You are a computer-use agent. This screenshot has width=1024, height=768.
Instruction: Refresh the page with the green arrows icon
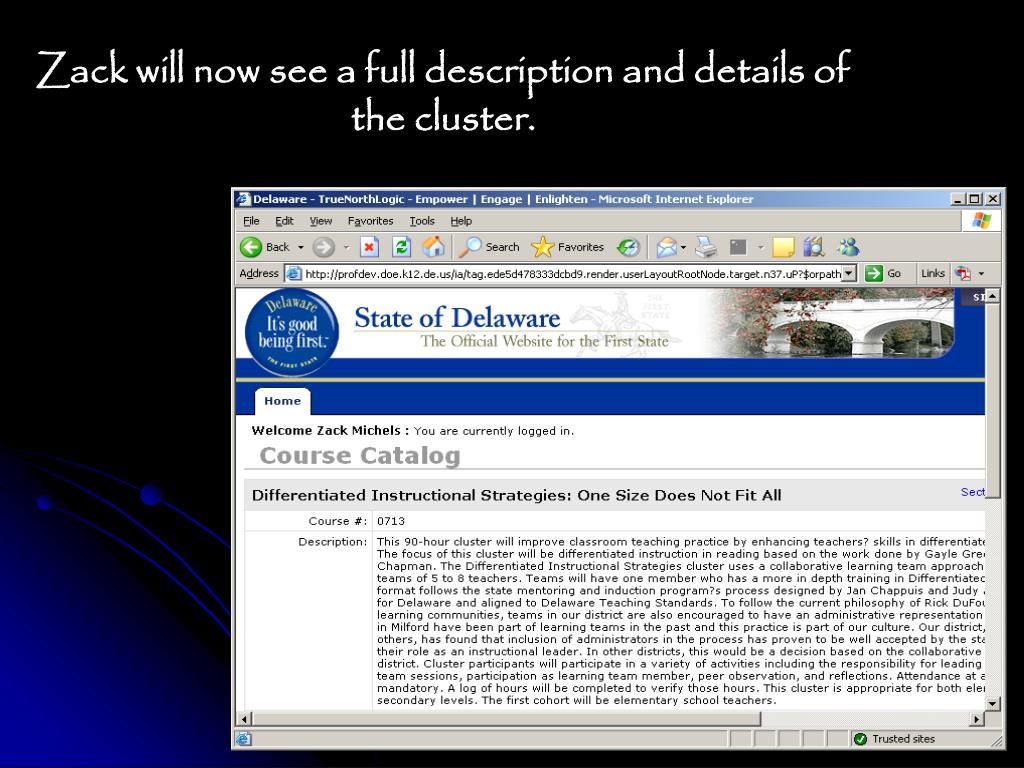[x=401, y=247]
